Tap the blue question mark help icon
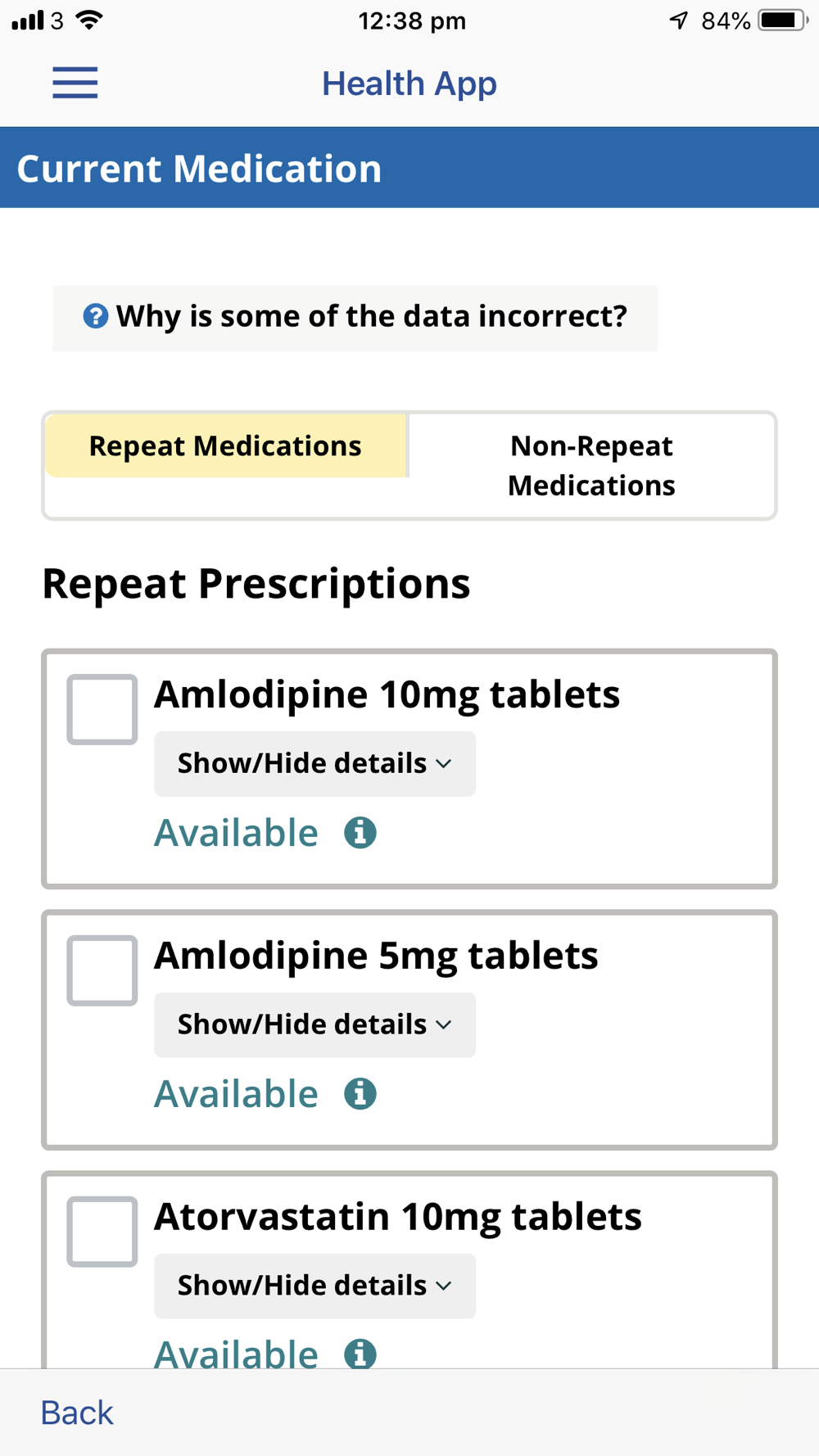Image resolution: width=819 pixels, height=1456 pixels. point(96,316)
